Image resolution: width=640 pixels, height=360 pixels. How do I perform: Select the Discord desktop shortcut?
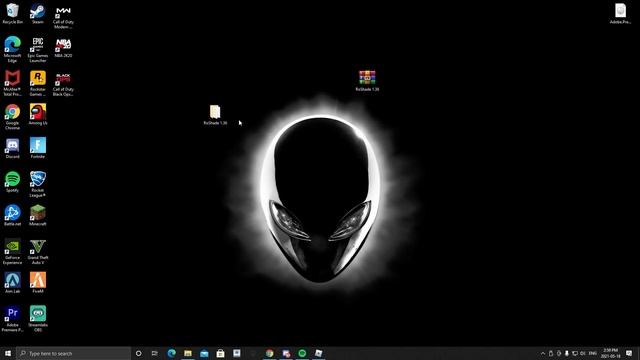pyautogui.click(x=12, y=148)
